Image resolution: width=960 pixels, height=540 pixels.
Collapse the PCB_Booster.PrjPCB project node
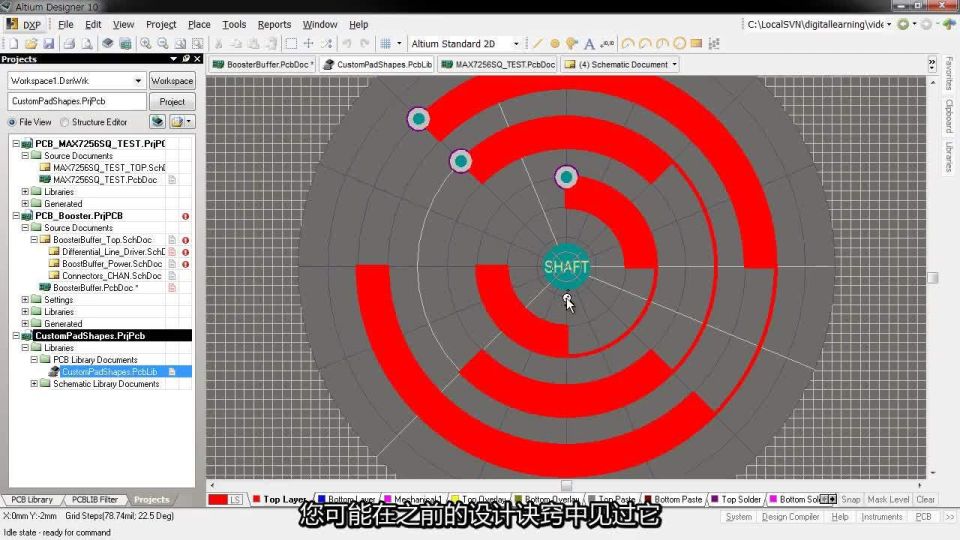point(16,216)
